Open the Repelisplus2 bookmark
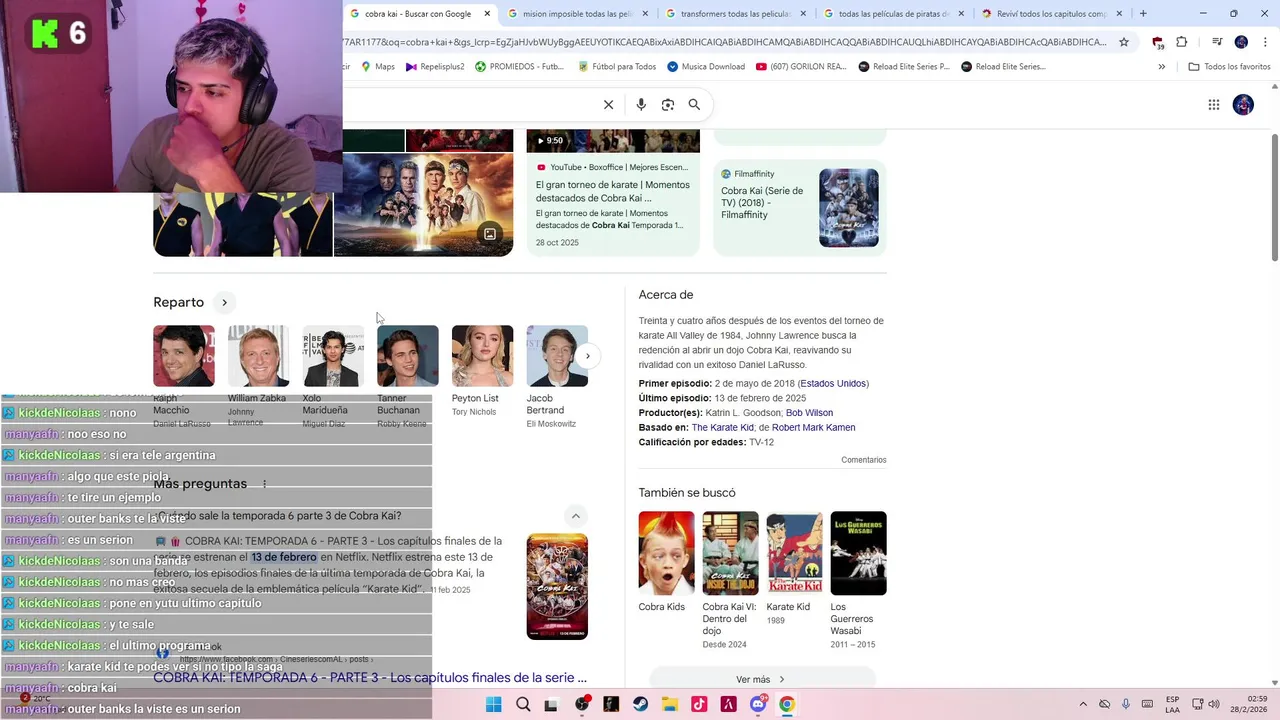The image size is (1280, 720). (435, 67)
